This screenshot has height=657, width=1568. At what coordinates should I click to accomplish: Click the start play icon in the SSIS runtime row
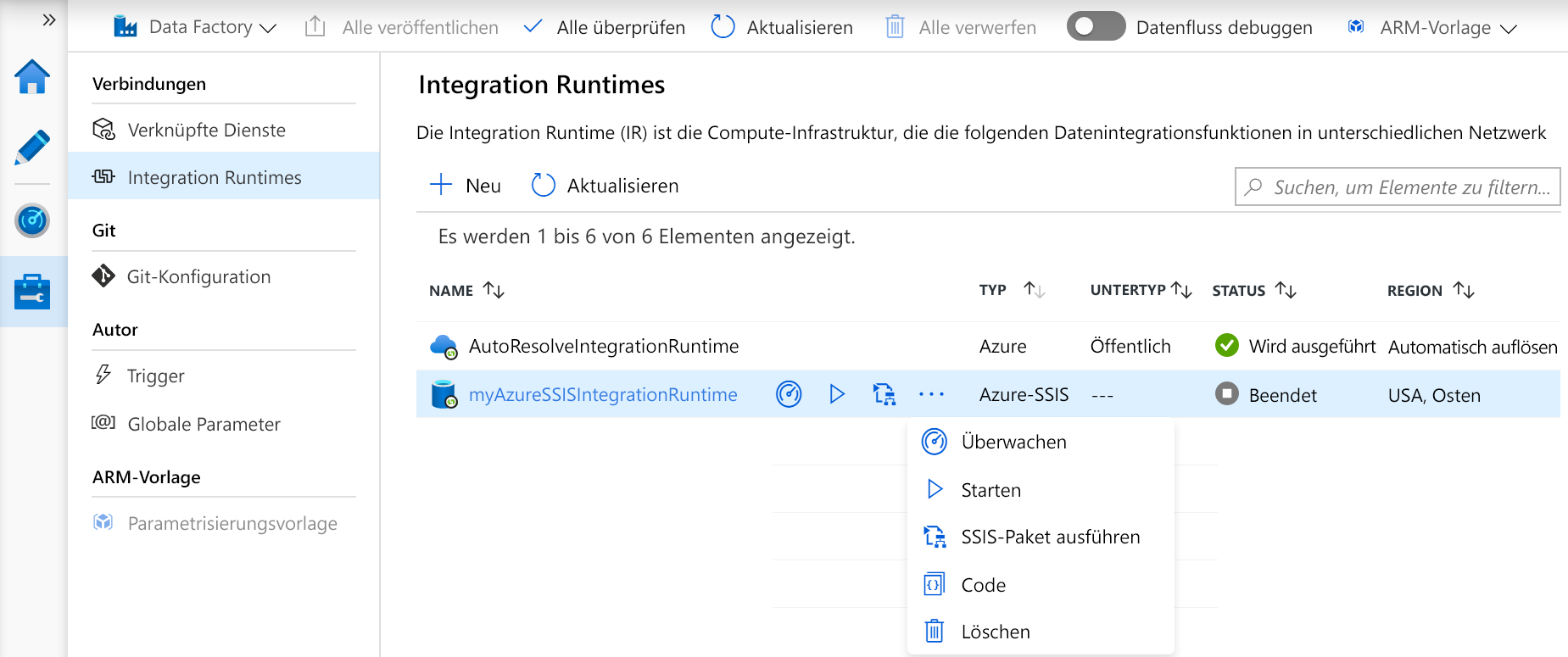(x=837, y=394)
